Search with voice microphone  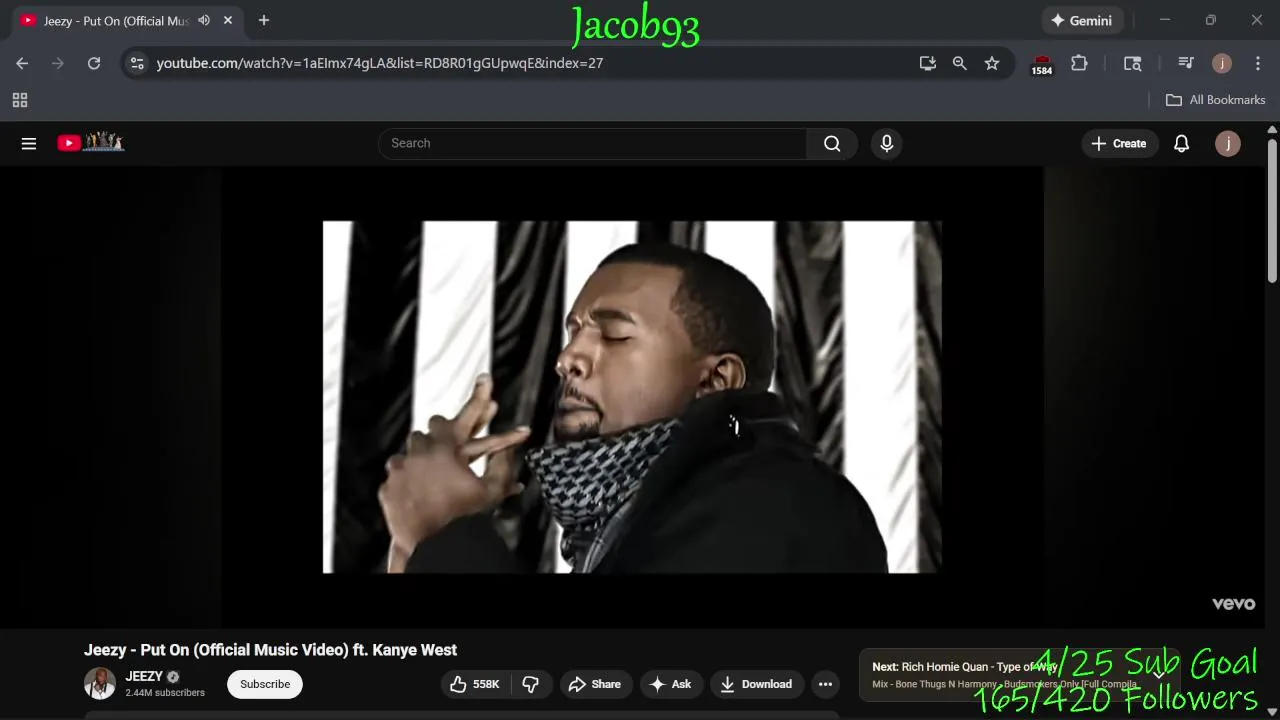(x=886, y=143)
